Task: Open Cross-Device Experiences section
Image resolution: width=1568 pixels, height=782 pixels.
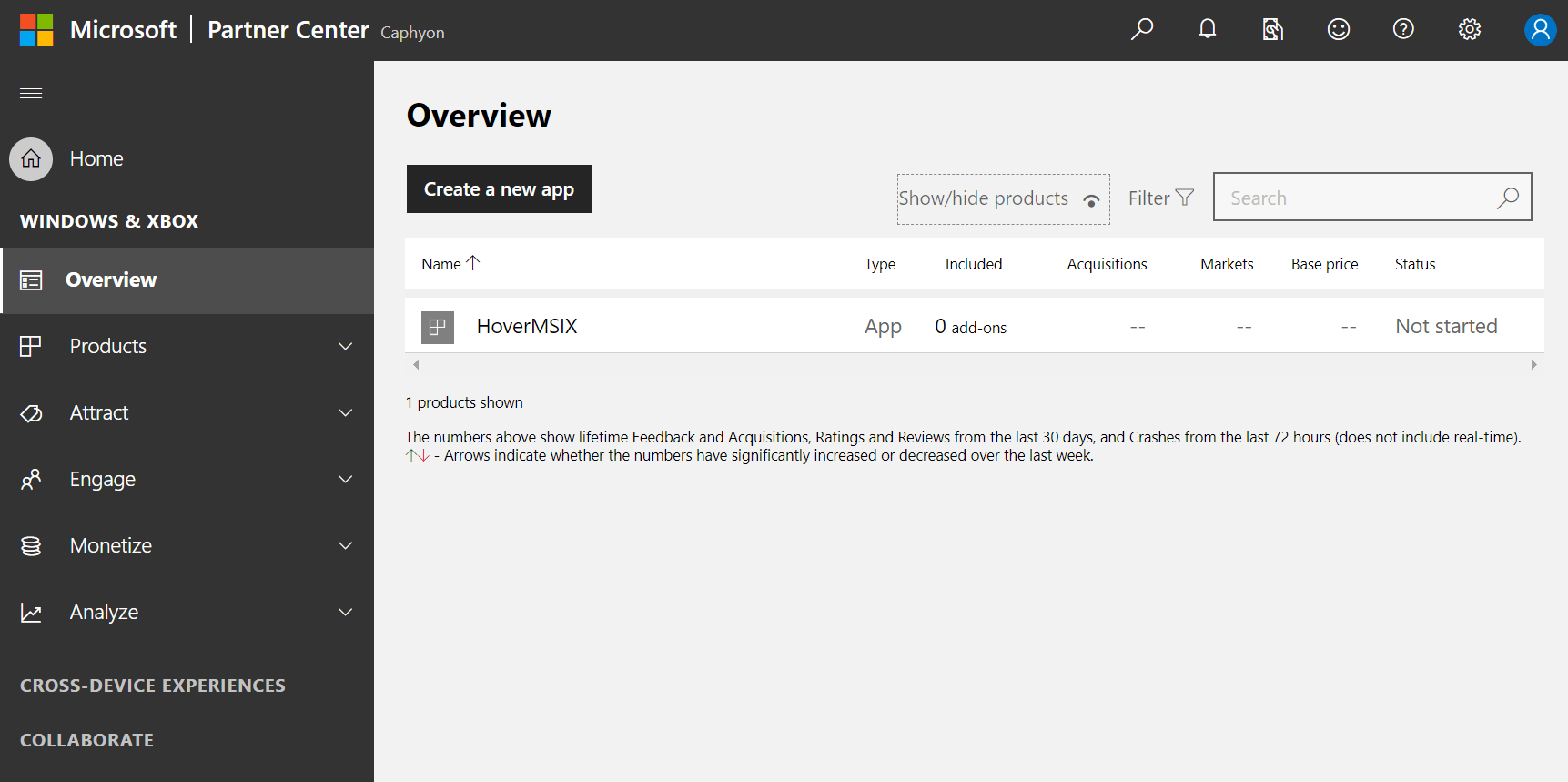Action: coord(153,686)
